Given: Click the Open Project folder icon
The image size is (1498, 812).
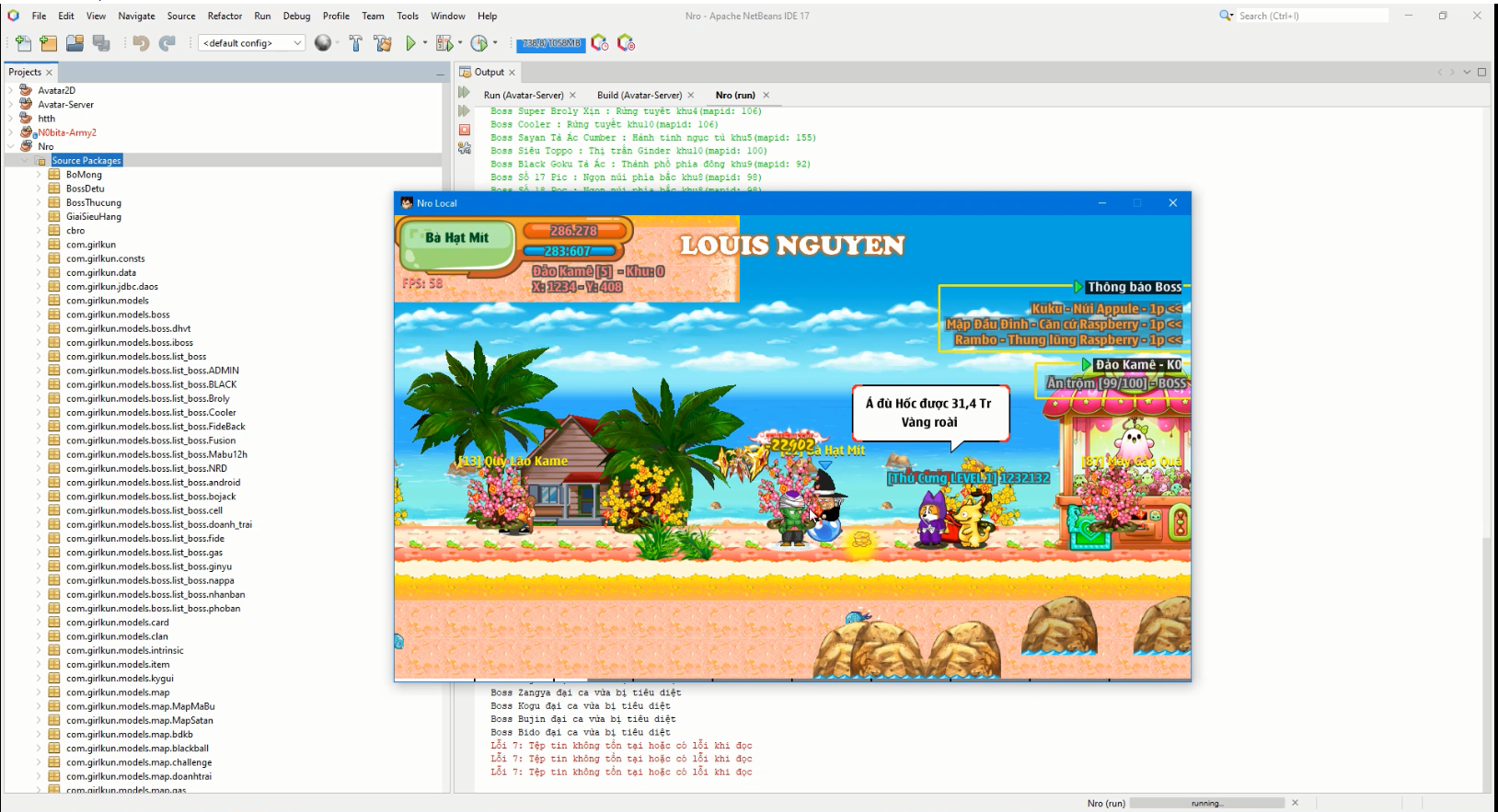Looking at the screenshot, I should click(75, 43).
